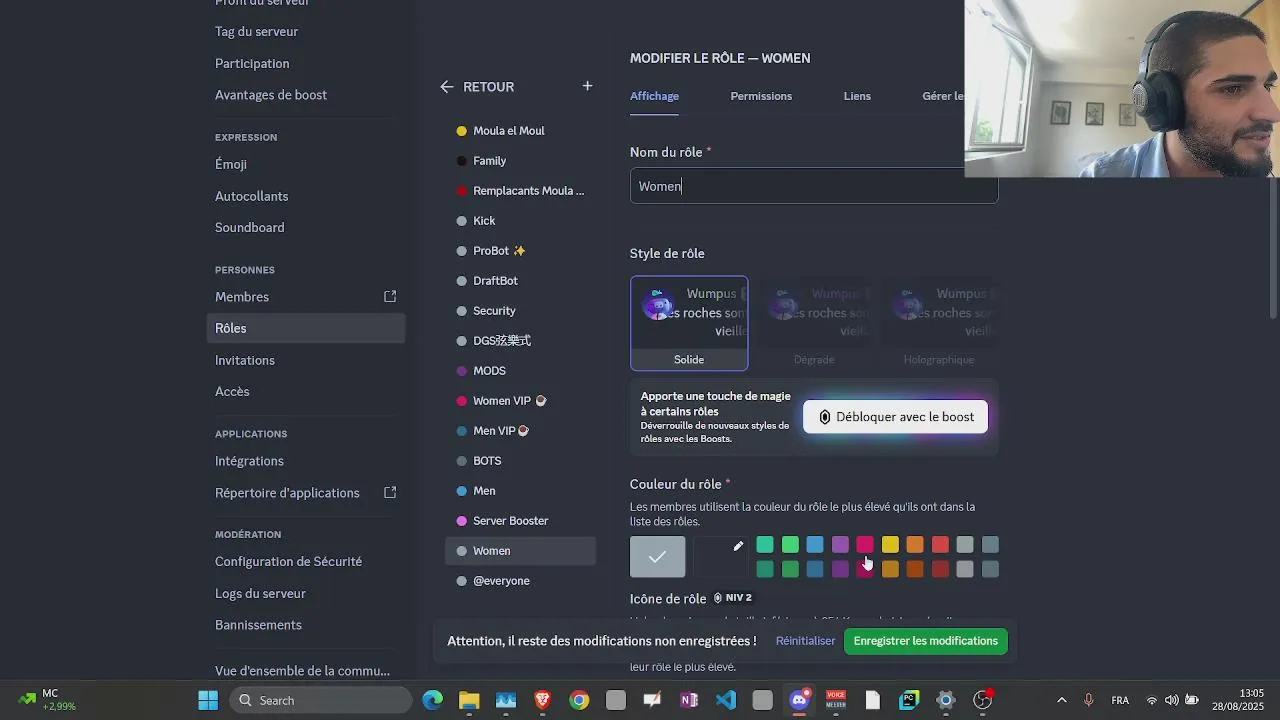The image size is (1280, 720).
Task: Click the microphone icon in system tray
Action: click(x=1089, y=700)
